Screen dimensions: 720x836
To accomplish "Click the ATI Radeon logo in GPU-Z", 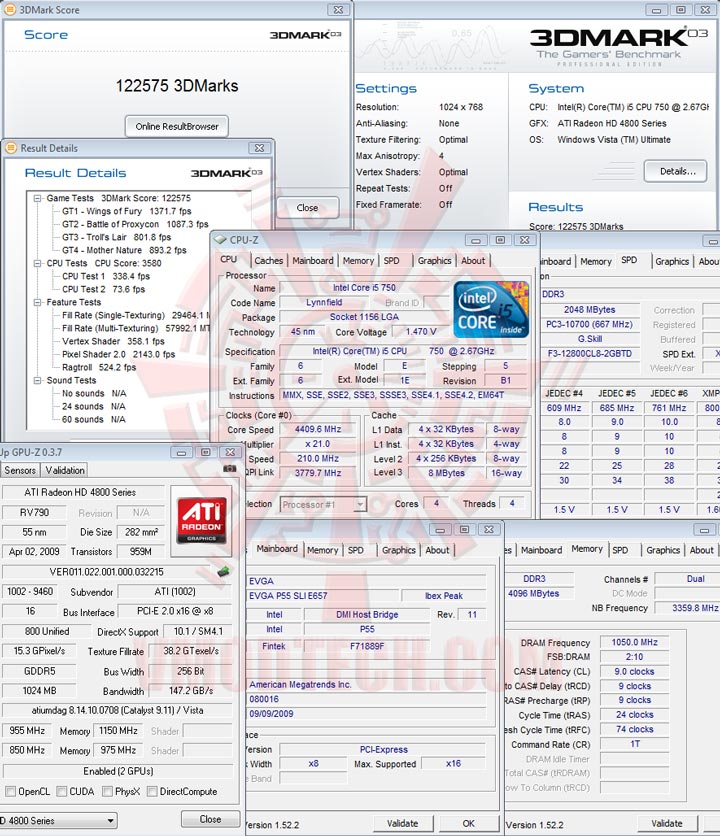I will click(202, 520).
